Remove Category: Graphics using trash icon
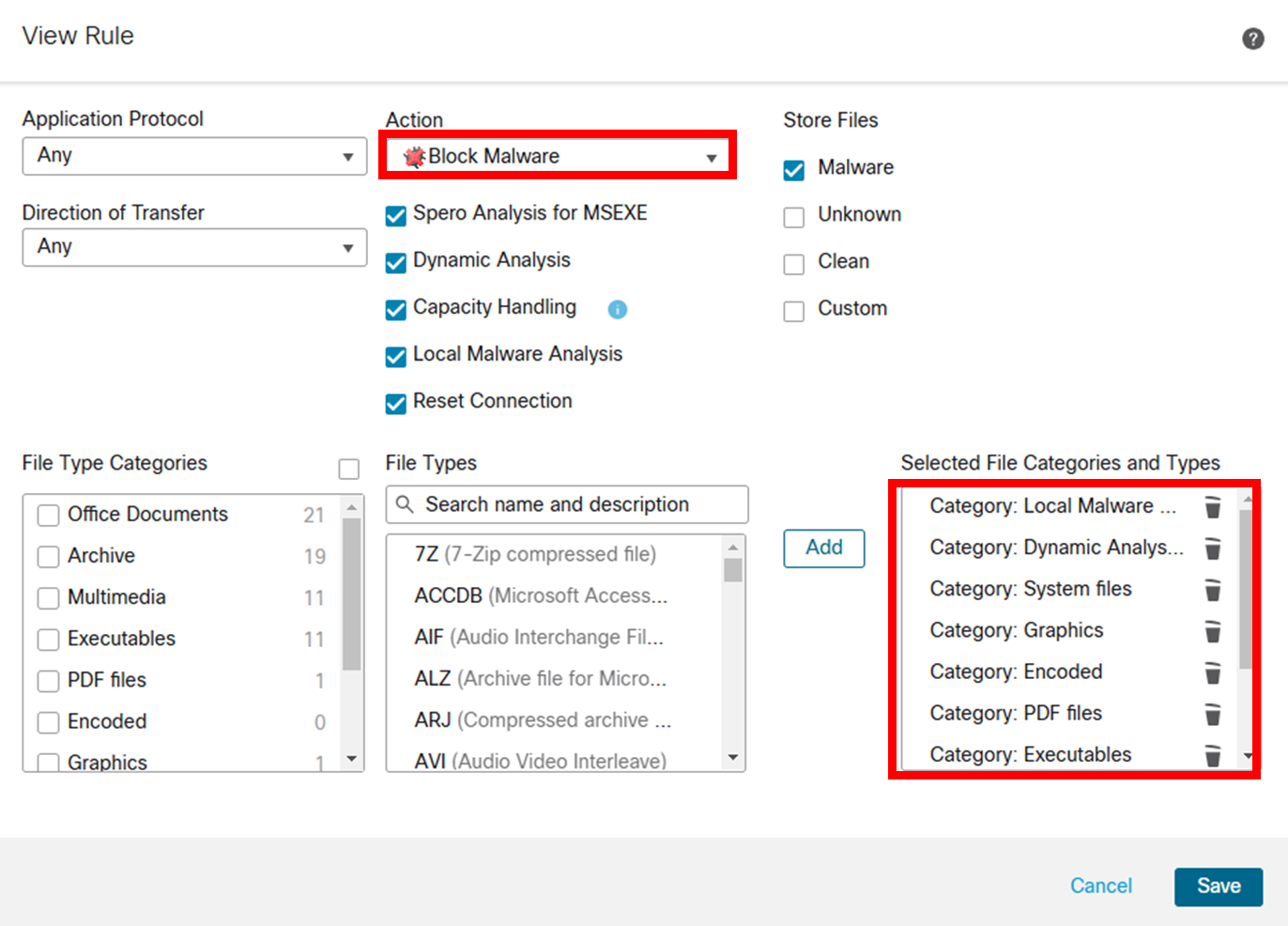The height and width of the screenshot is (926, 1288). 1213,631
